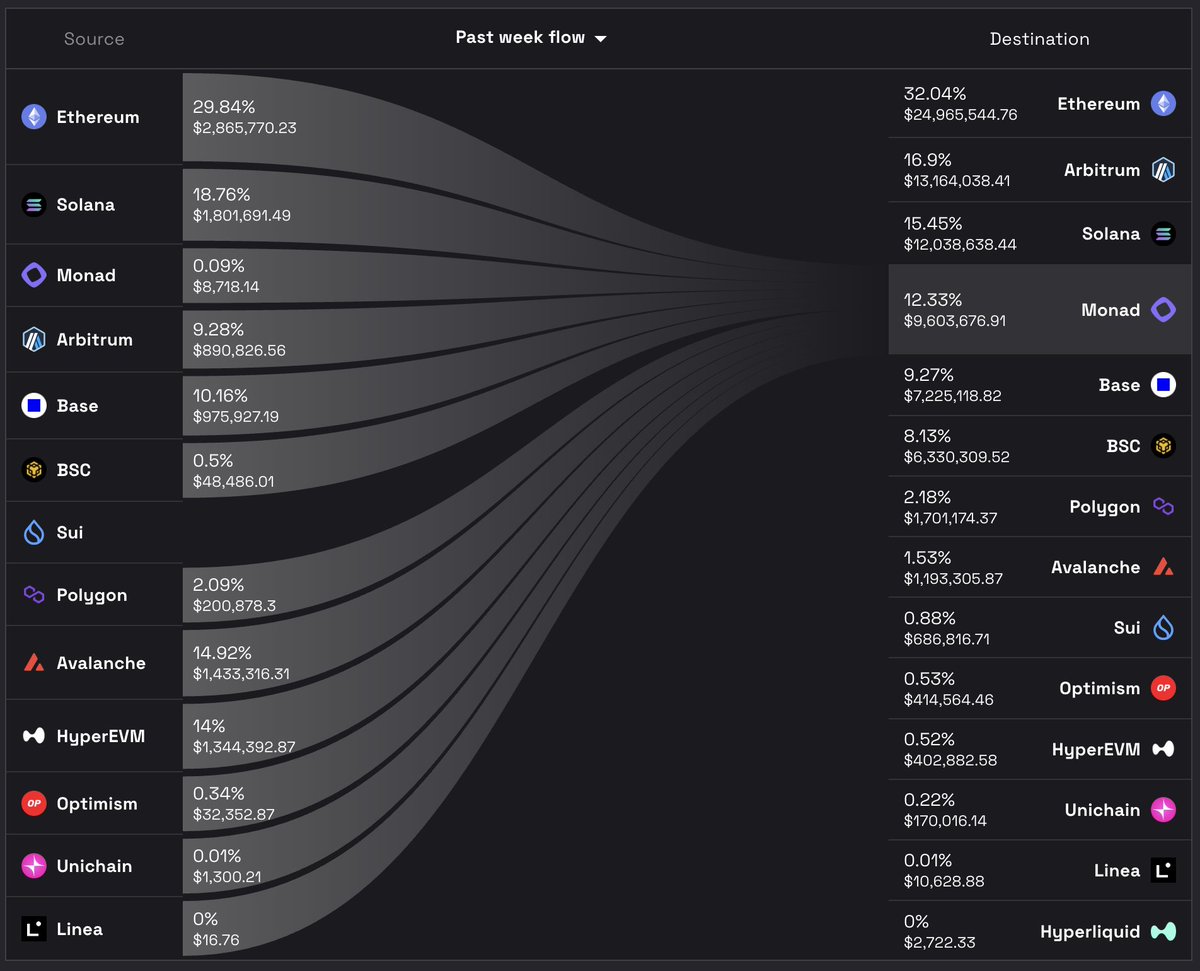This screenshot has width=1200, height=971.
Task: Click the Unichain source icon
Action: [x=34, y=867]
